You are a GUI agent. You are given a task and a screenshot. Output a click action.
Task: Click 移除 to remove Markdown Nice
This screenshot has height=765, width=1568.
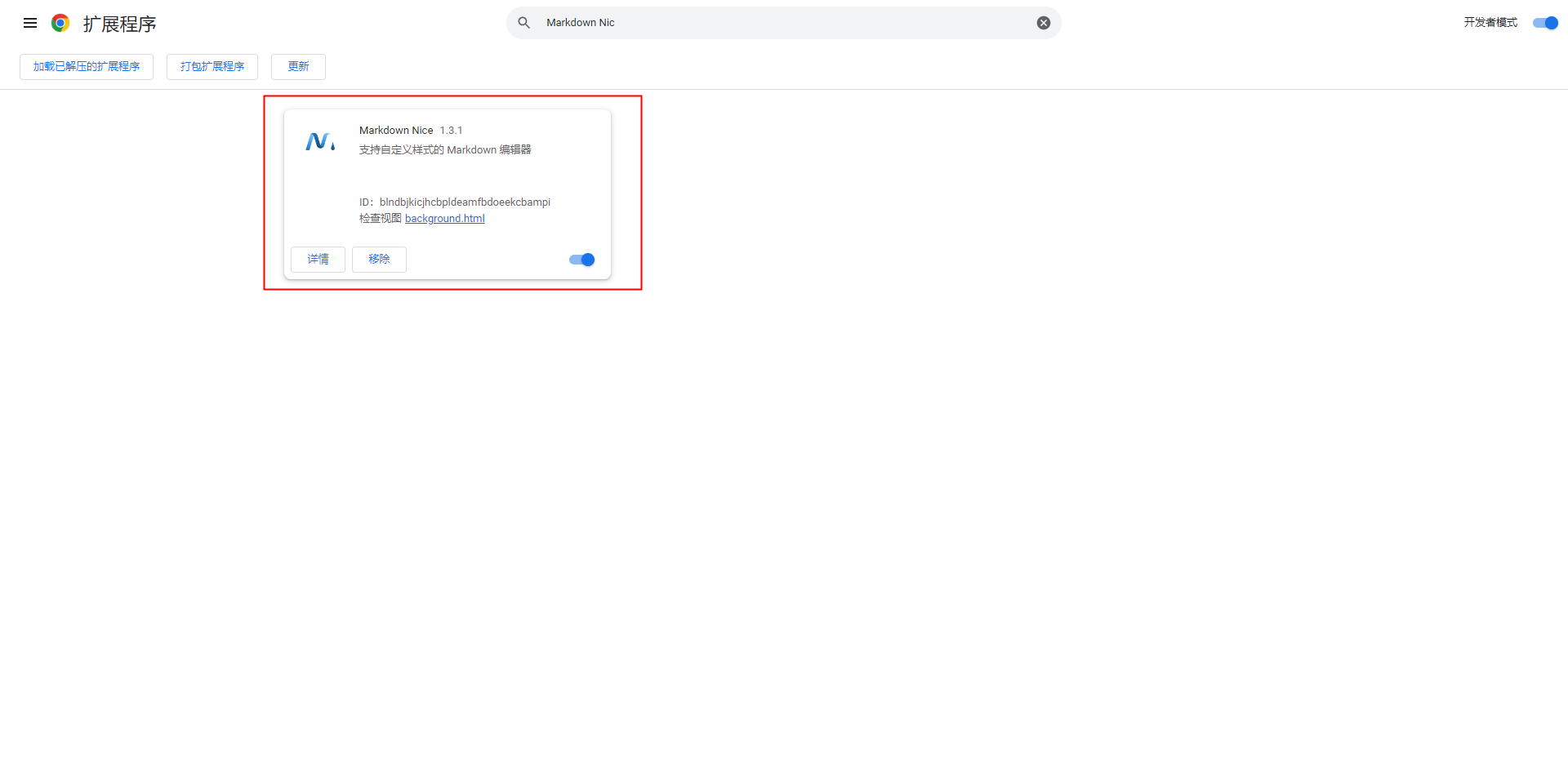click(x=379, y=260)
